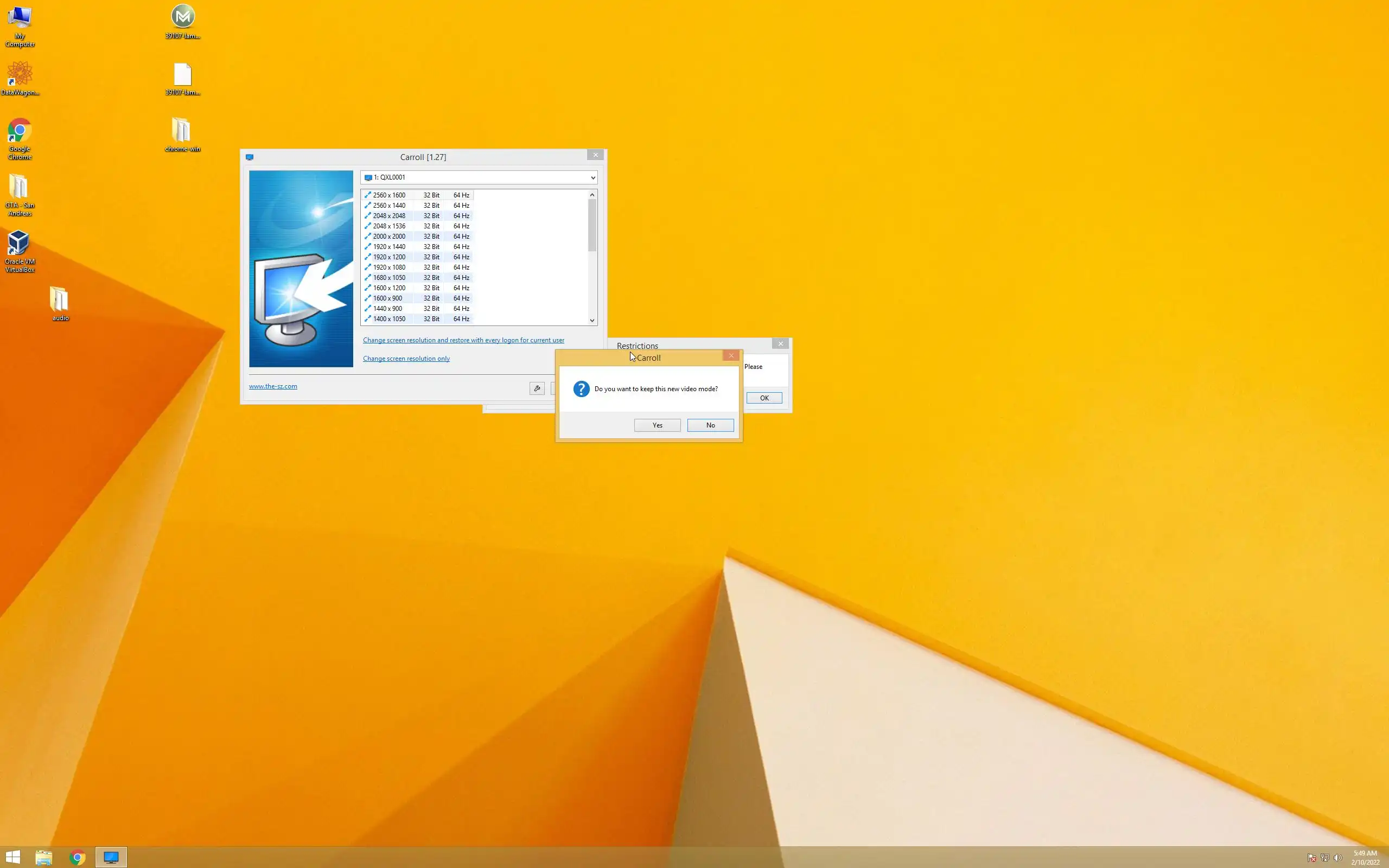Click the Windows Start button

coord(12,857)
